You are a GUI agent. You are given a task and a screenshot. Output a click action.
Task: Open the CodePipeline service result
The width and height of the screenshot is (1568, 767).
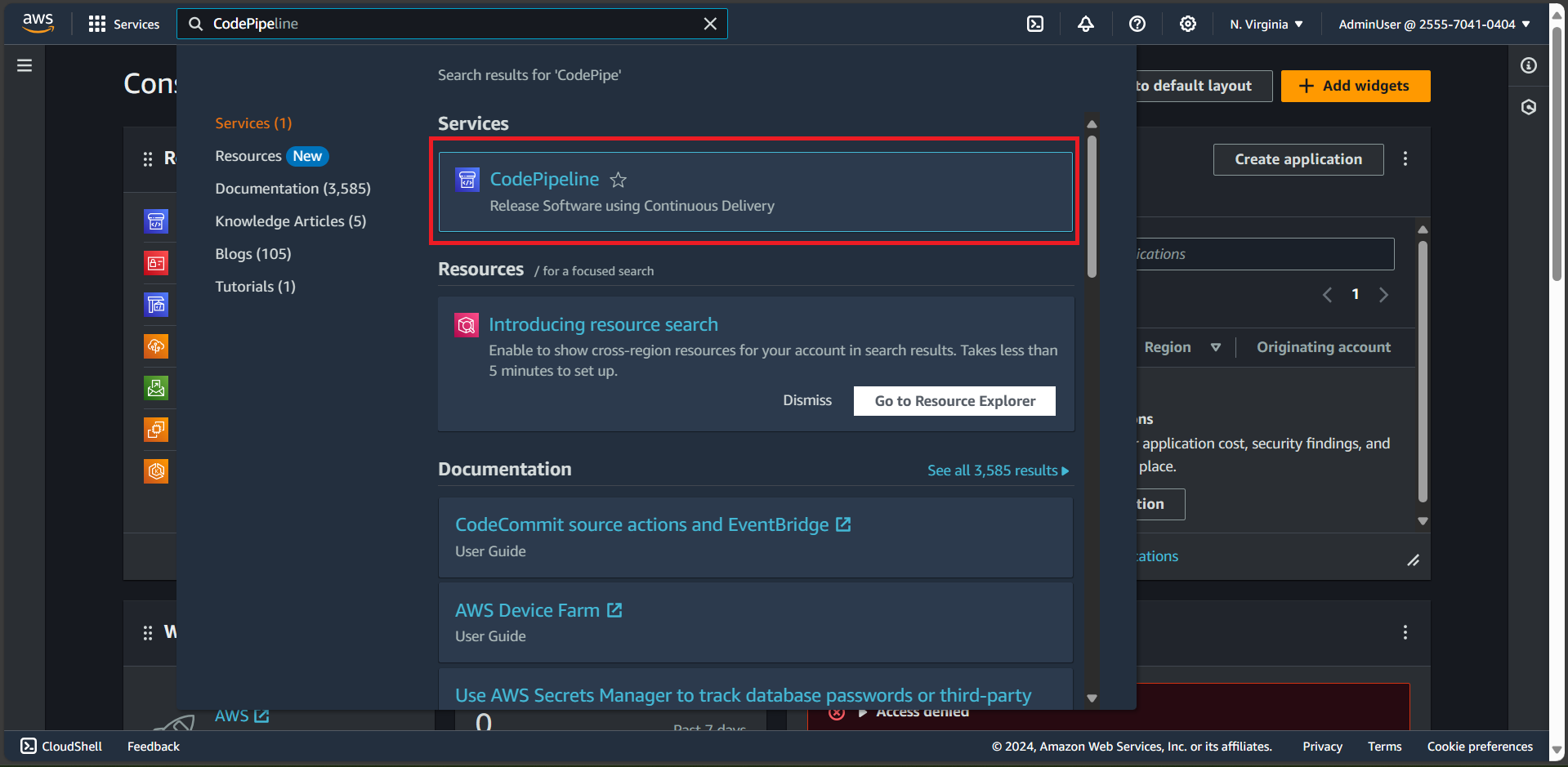point(755,192)
